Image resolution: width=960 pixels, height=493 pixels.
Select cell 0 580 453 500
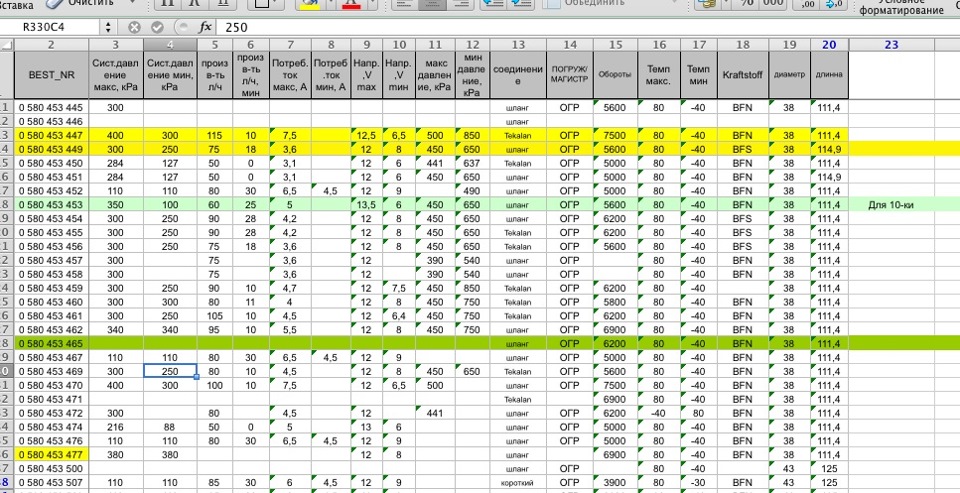pyautogui.click(x=51, y=469)
